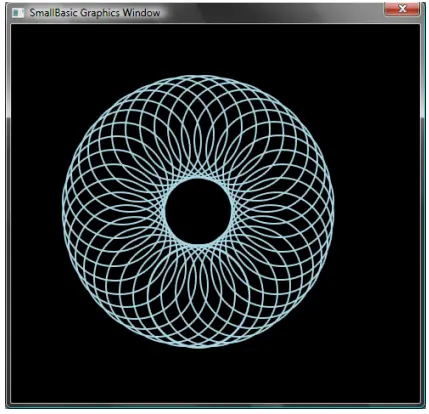Click the rightmost edge of the circle pattern
429x414 pixels.
[x=333, y=212]
